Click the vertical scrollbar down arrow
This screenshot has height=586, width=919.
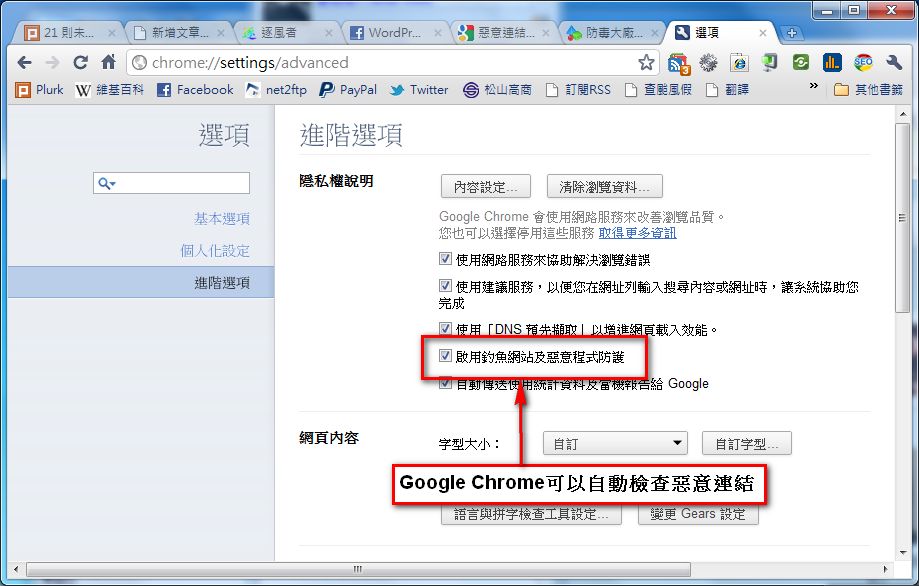tap(903, 552)
